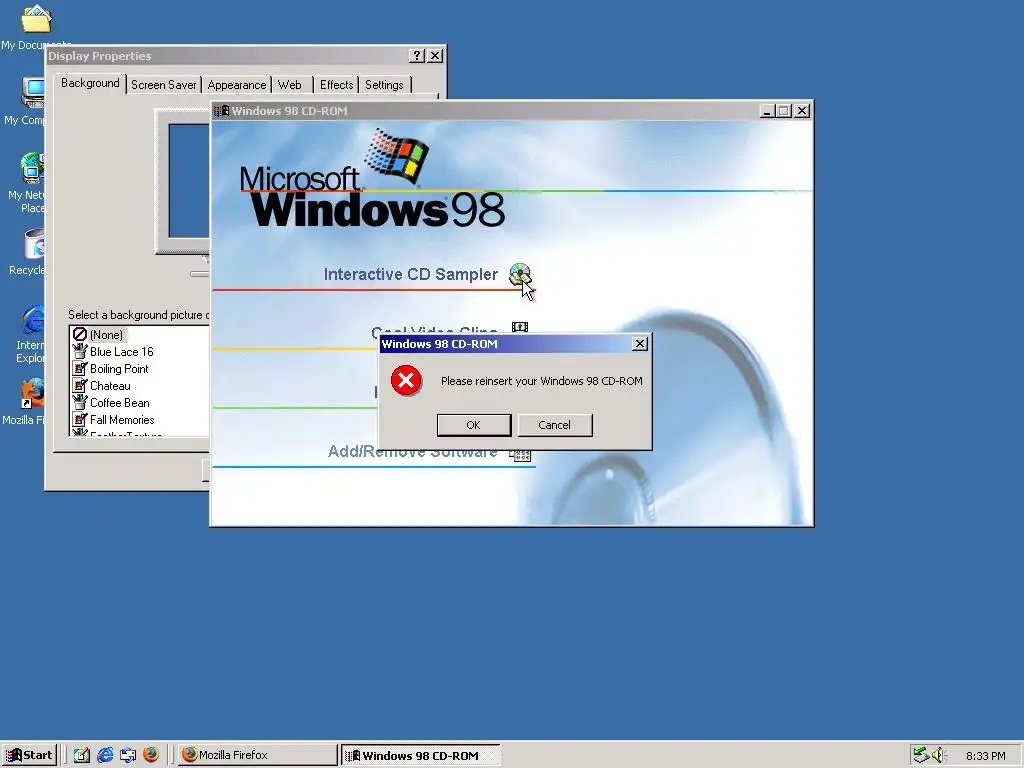Viewport: 1024px width, 768px height.
Task: Open Interactive CD Sampler link
Action: click(x=411, y=274)
